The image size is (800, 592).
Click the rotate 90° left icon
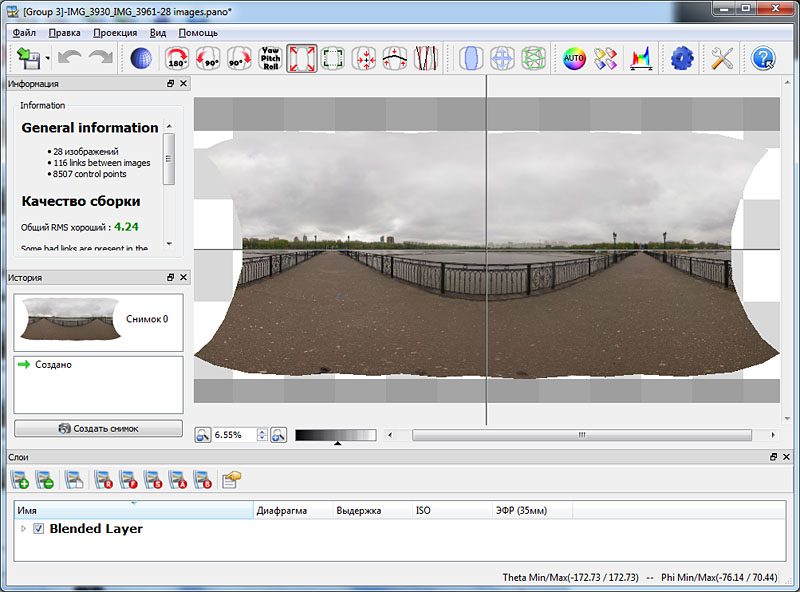point(208,58)
